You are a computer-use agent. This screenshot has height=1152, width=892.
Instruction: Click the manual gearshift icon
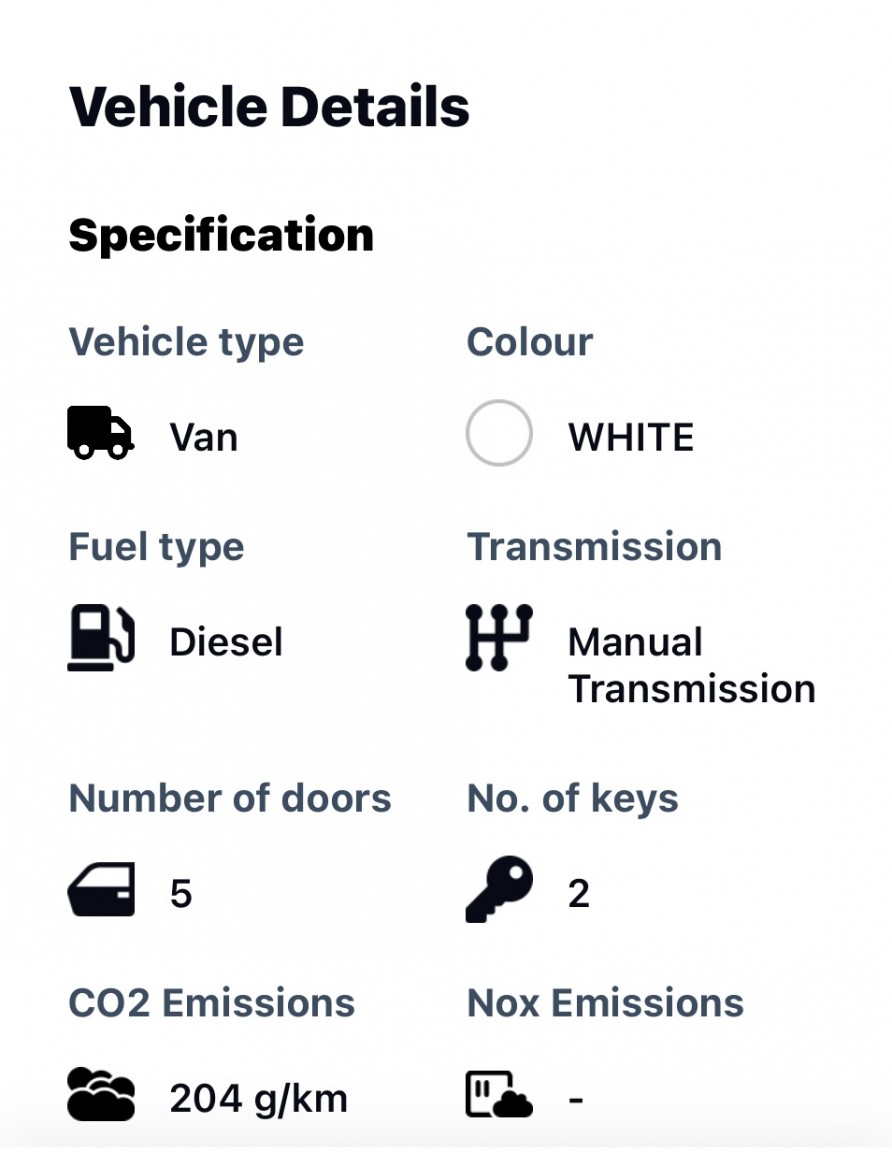499,637
